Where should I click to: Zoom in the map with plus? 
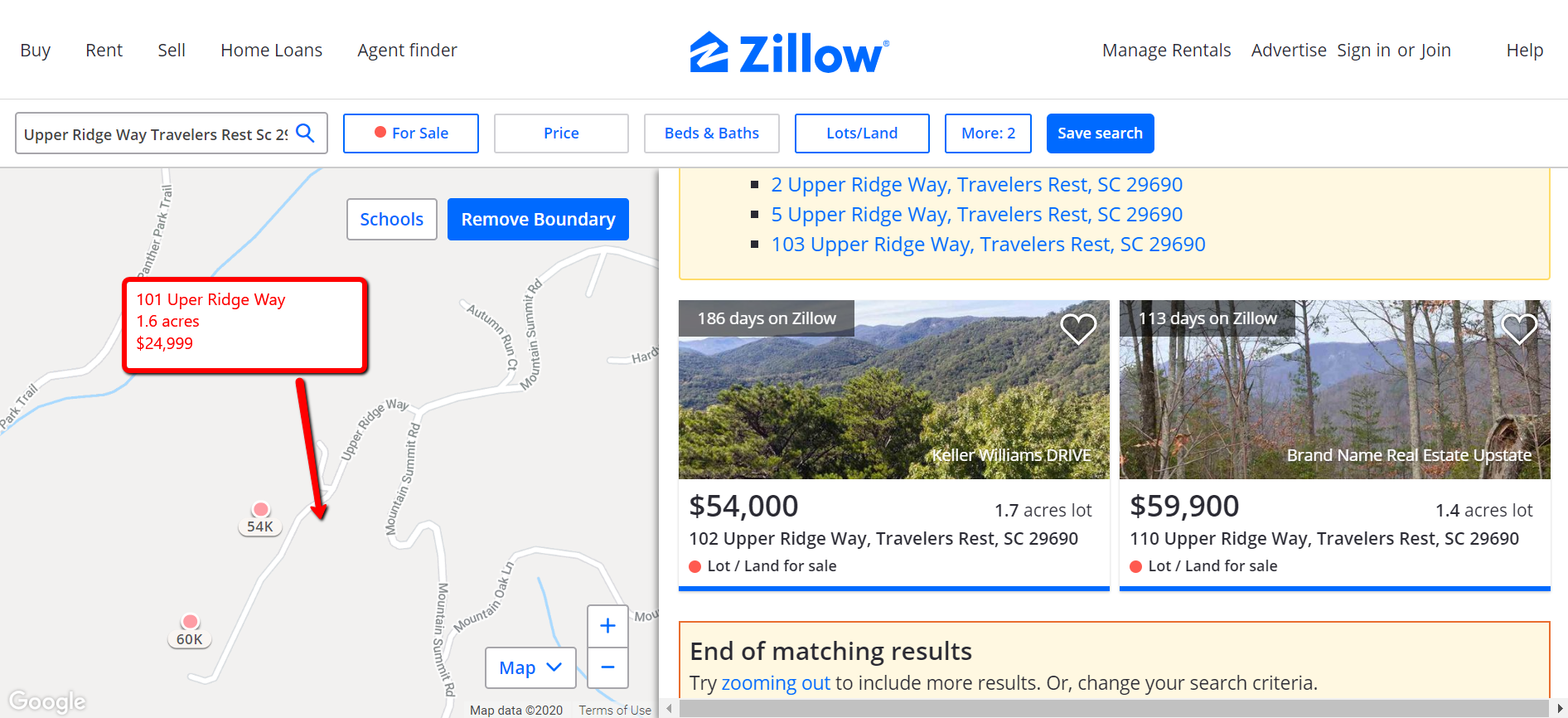tap(607, 626)
